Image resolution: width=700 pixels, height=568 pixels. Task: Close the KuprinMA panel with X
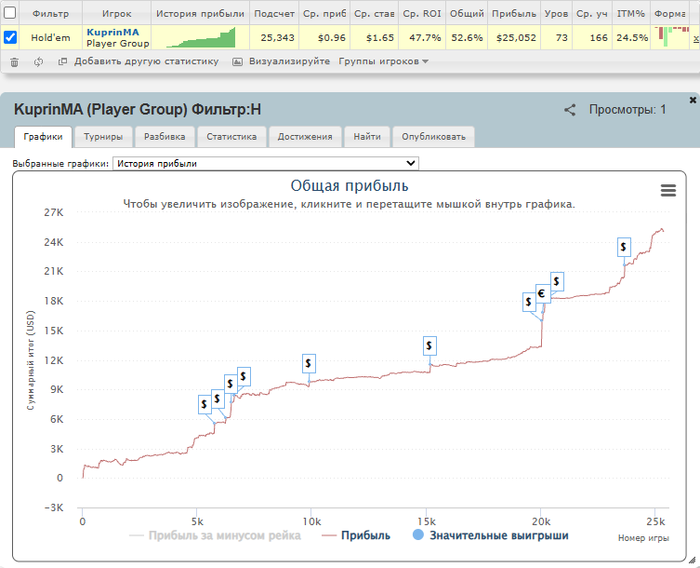click(x=692, y=100)
